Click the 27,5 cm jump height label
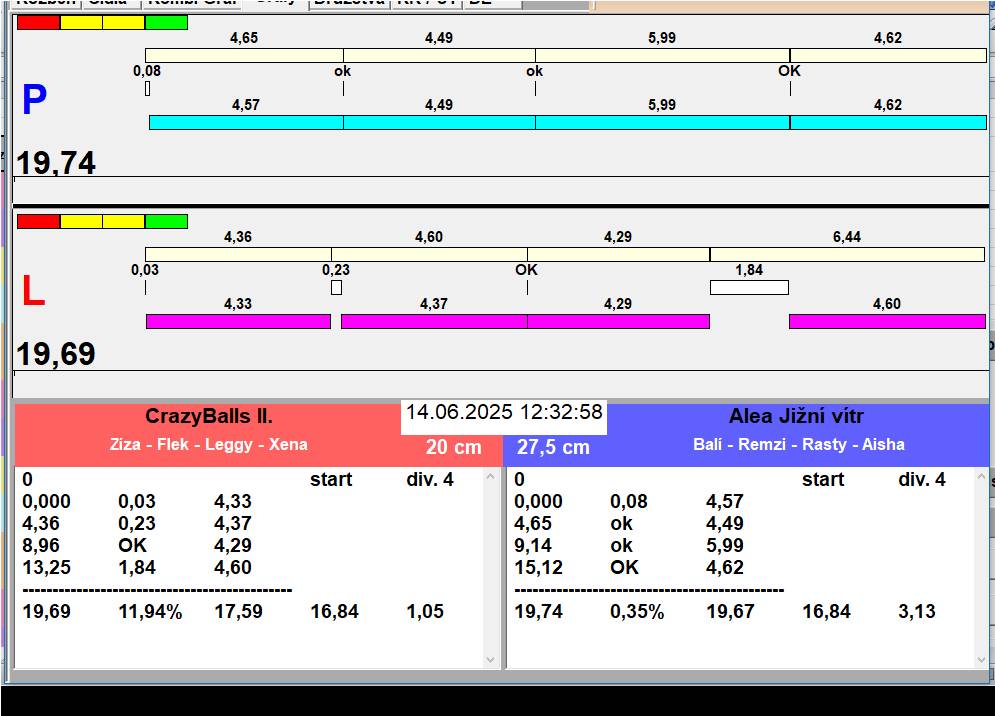This screenshot has width=995, height=716. click(x=553, y=447)
